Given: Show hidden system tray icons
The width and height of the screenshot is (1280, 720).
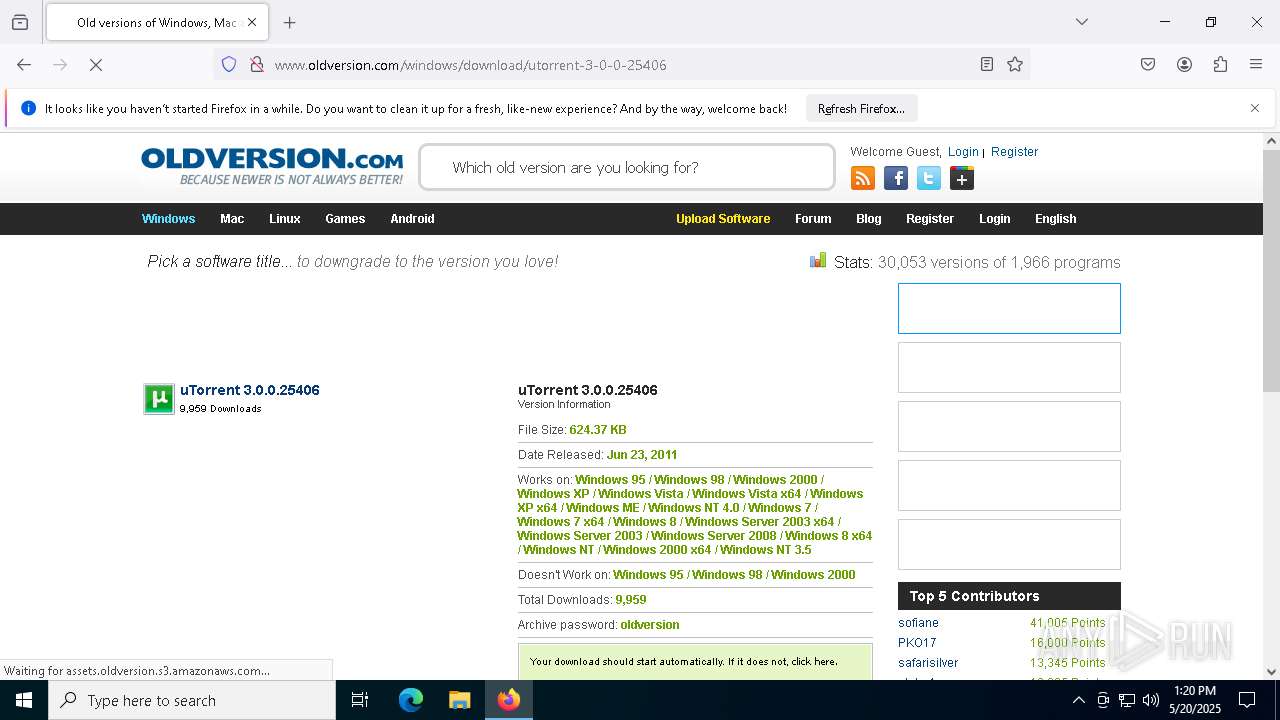Looking at the screenshot, I should coord(1078,700).
